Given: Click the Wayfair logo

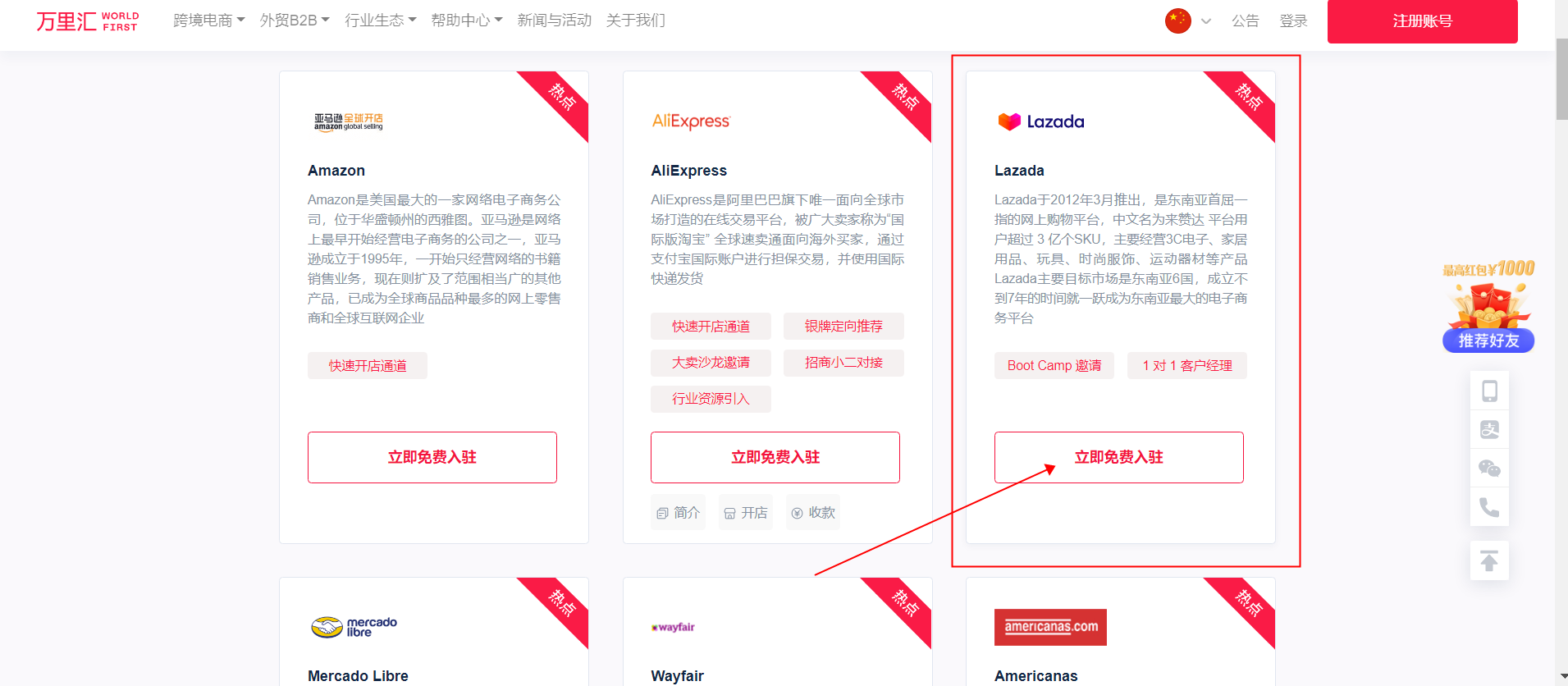Looking at the screenshot, I should click(673, 627).
